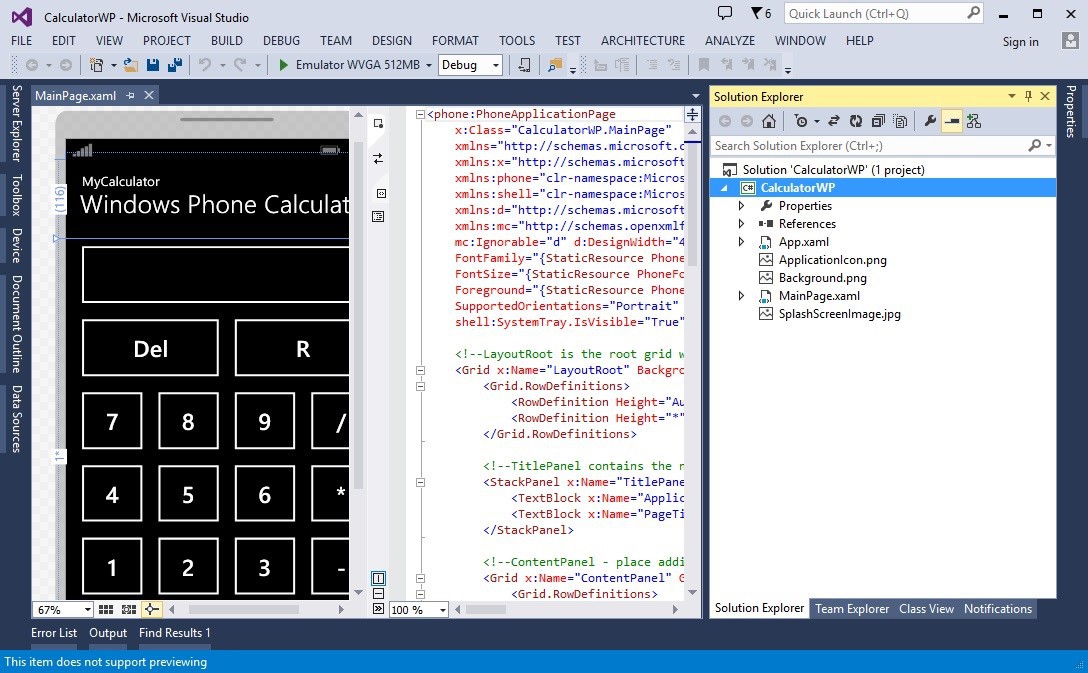Toggle Preview Selected Items in Solution Explorer
This screenshot has width=1088, height=673.
click(951, 121)
